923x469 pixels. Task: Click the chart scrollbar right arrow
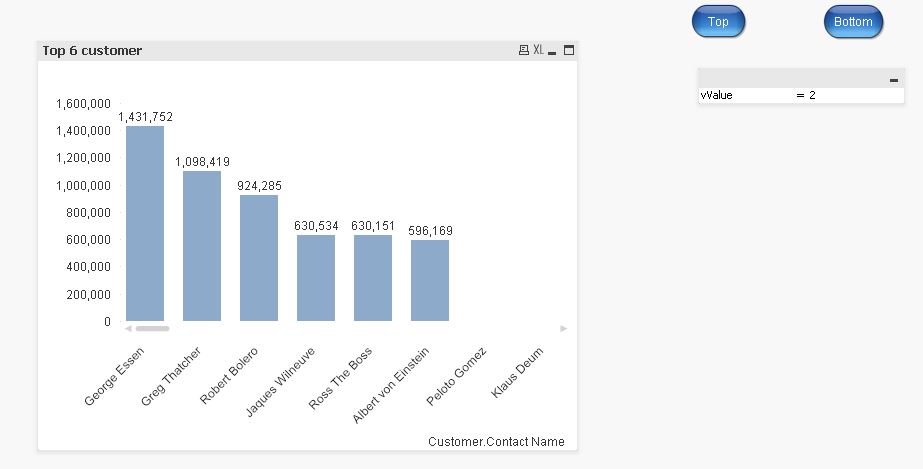click(x=564, y=328)
